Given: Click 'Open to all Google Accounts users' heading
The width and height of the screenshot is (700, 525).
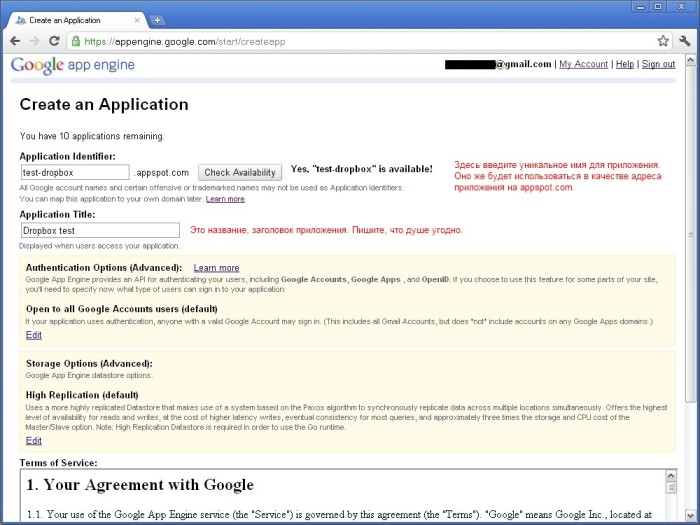Looking at the screenshot, I should coord(121,309).
